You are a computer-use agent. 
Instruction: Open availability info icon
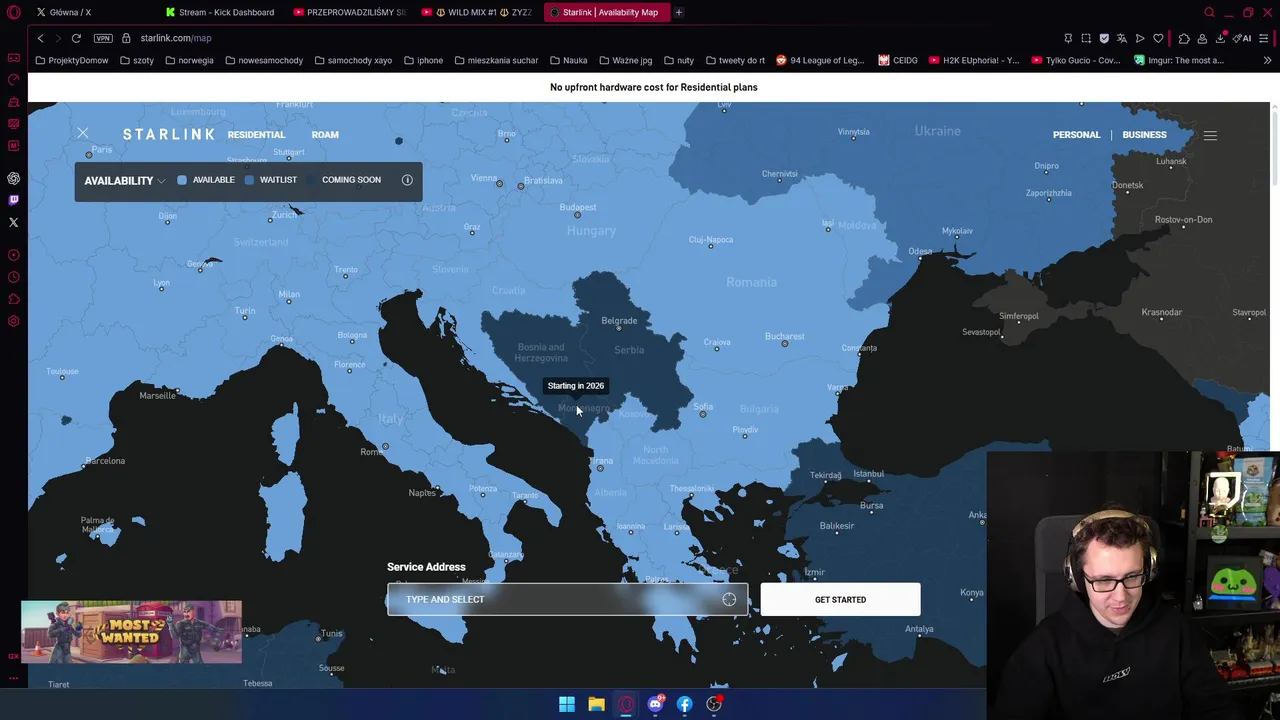(x=407, y=180)
